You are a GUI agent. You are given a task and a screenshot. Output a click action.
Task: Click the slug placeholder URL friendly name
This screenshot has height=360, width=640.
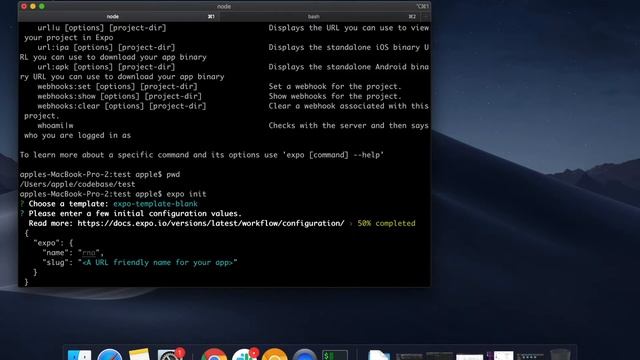pyautogui.click(x=158, y=262)
